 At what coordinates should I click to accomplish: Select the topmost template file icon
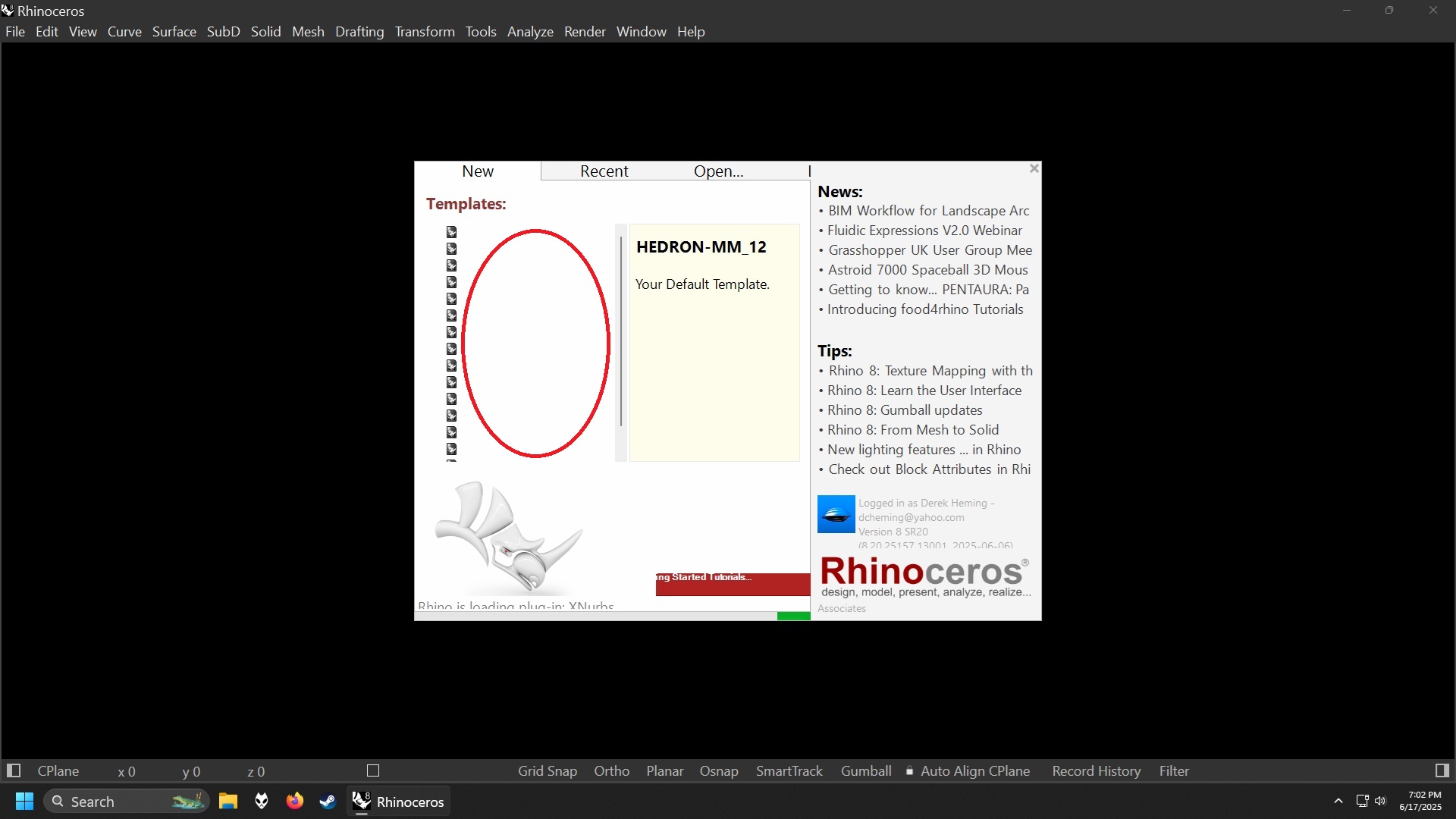pyautogui.click(x=451, y=232)
